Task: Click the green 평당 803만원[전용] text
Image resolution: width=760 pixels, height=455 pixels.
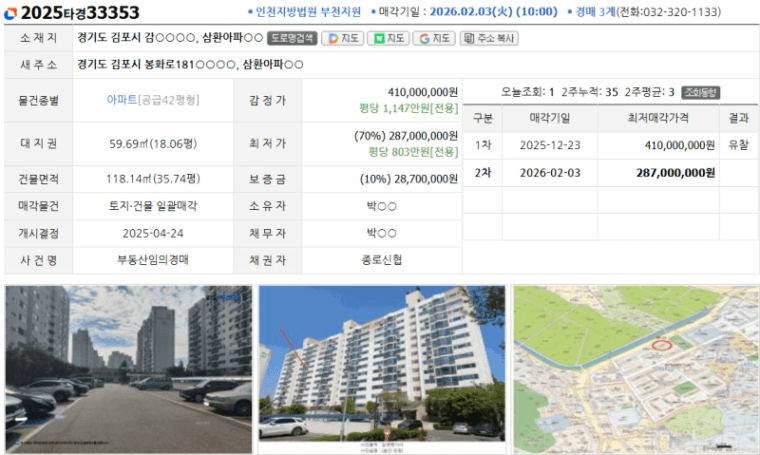Action: tap(413, 152)
